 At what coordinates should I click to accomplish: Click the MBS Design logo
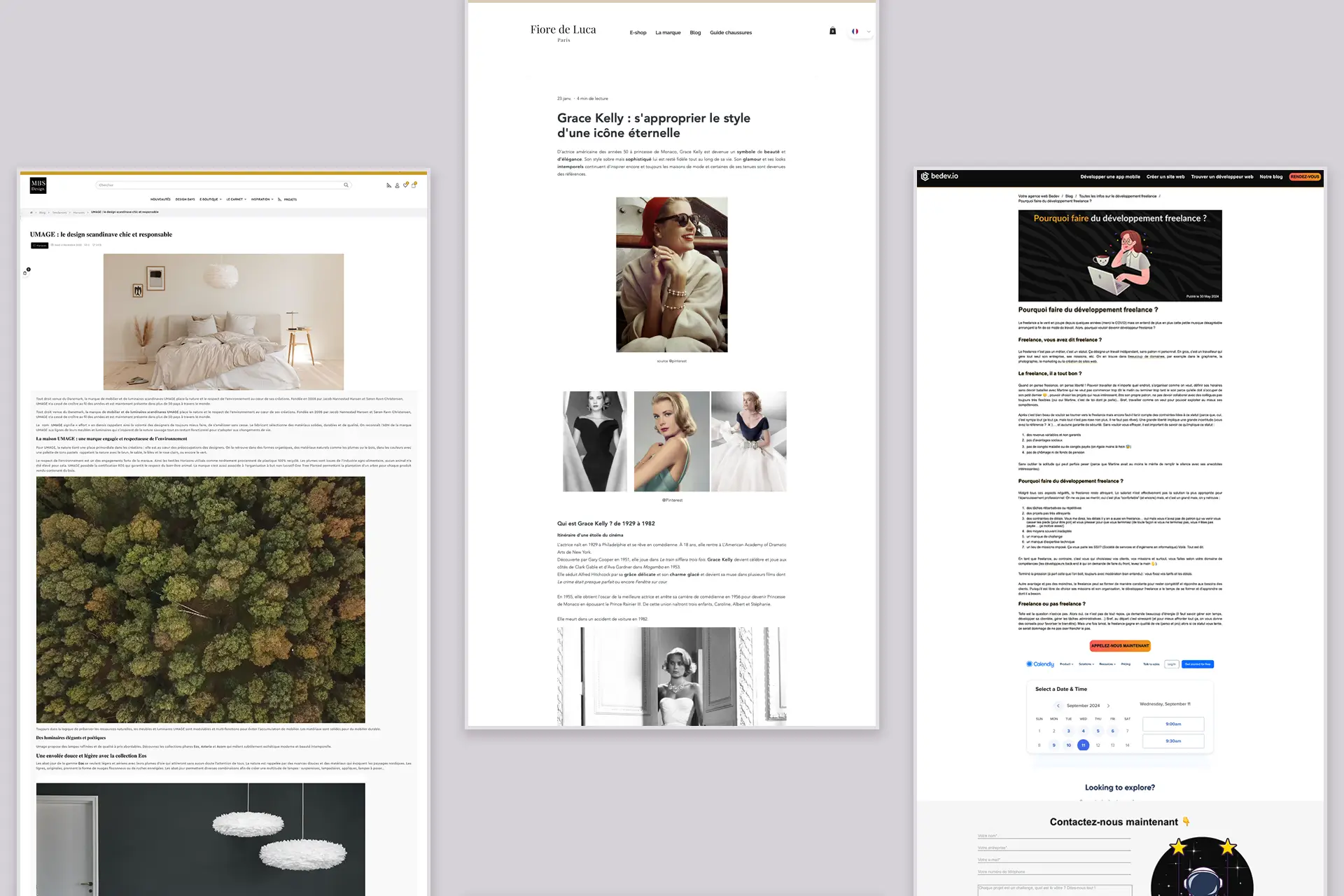(38, 185)
